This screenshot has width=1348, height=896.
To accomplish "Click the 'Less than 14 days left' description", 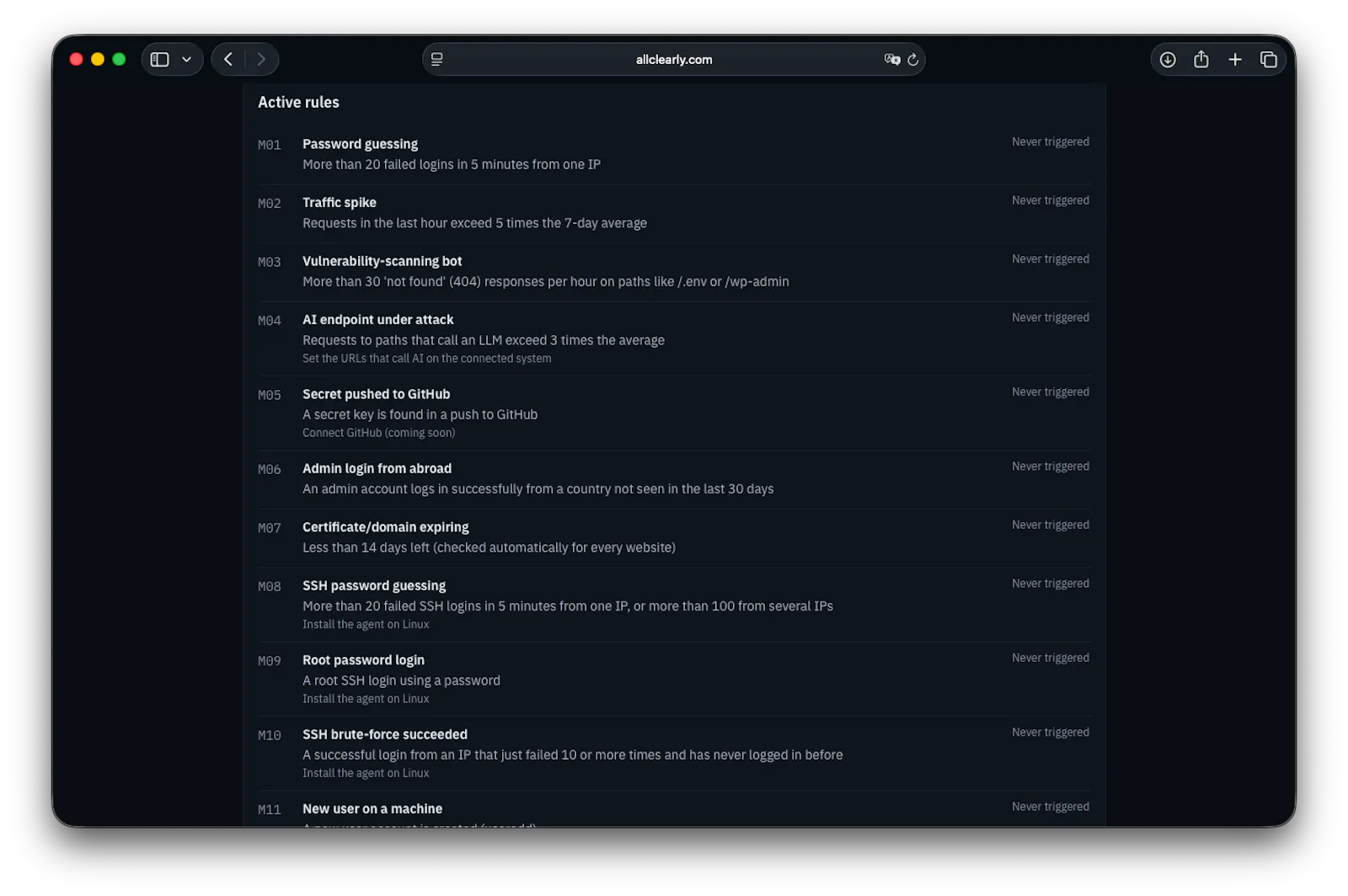I will point(489,547).
